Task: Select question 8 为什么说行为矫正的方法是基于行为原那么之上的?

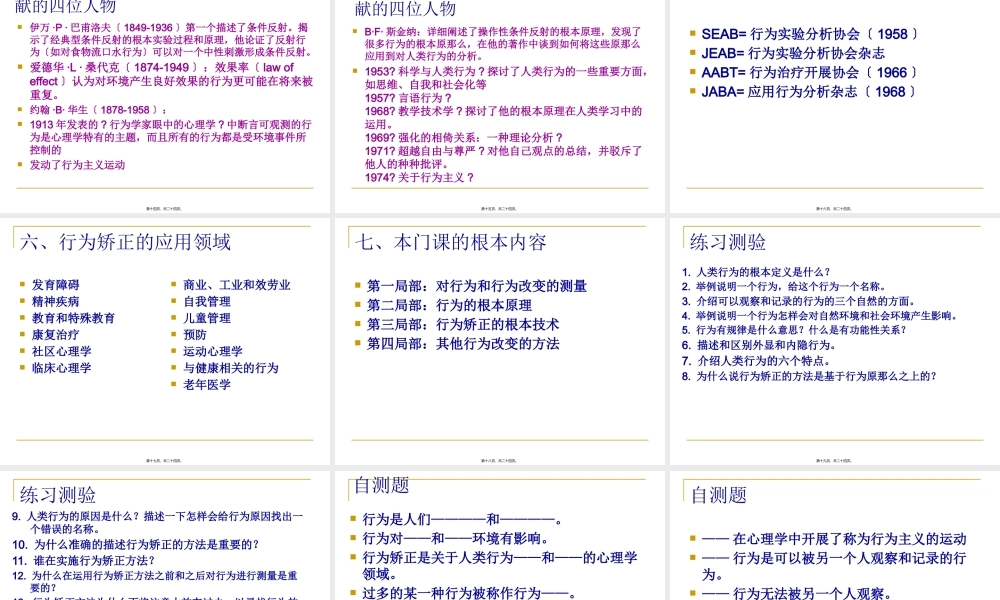Action: tap(815, 377)
